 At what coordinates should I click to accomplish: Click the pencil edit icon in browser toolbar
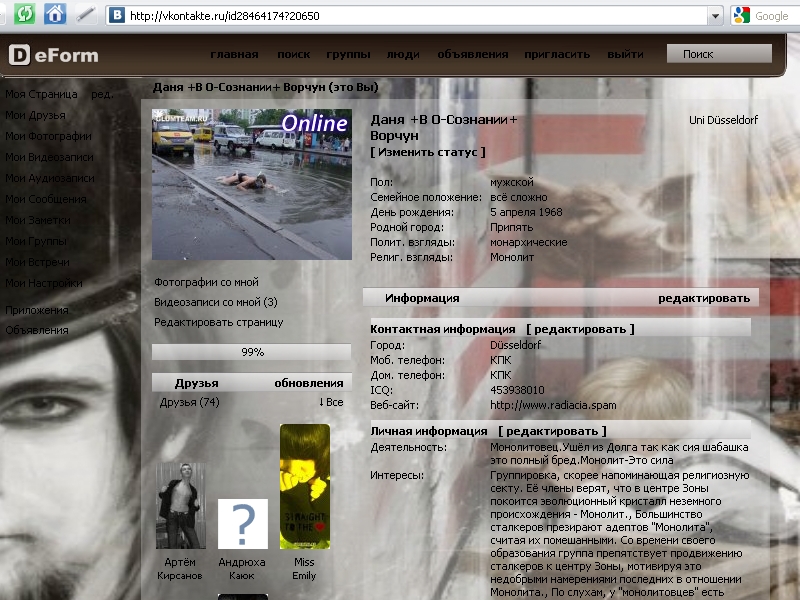(x=86, y=15)
